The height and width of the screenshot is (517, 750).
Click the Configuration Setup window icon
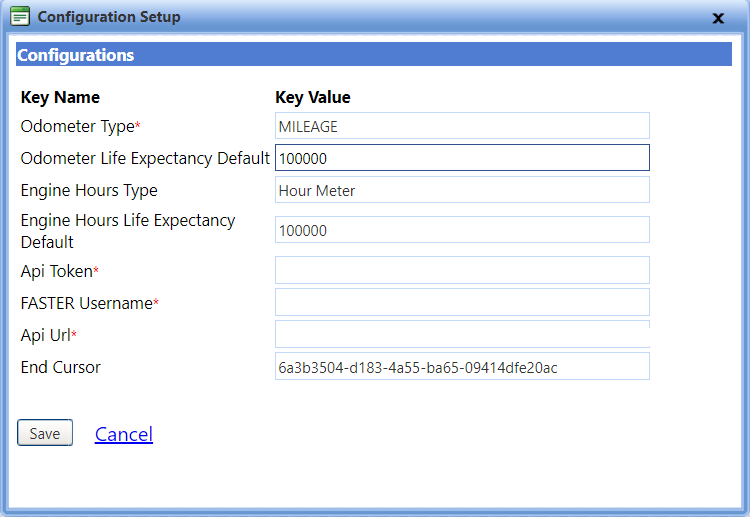[x=20, y=16]
